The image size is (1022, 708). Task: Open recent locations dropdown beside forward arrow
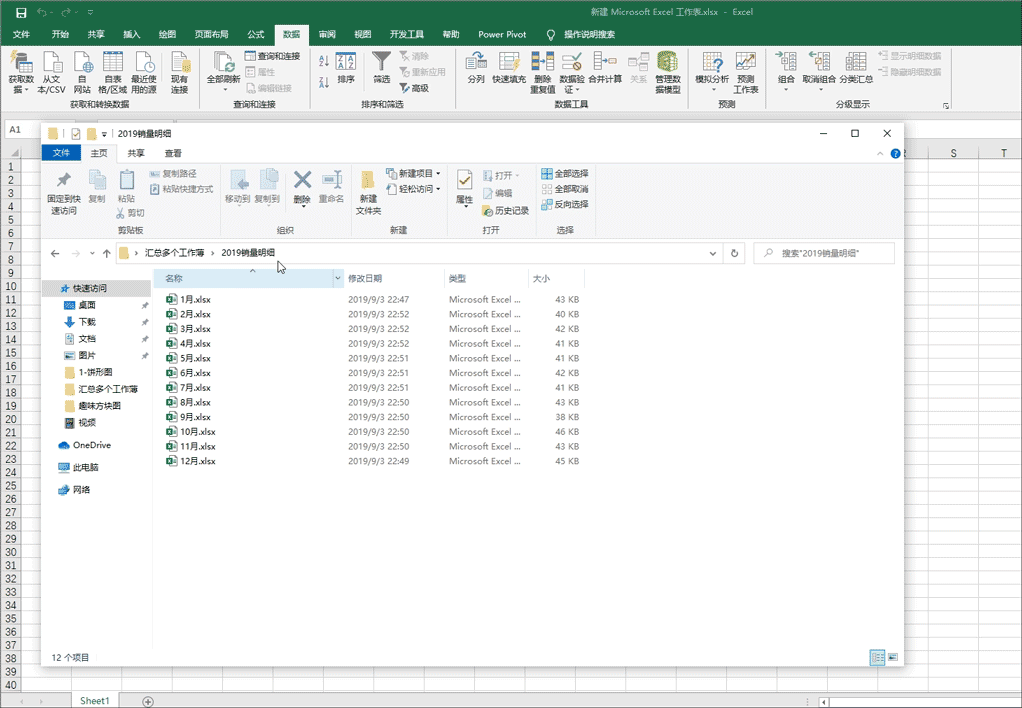point(92,253)
